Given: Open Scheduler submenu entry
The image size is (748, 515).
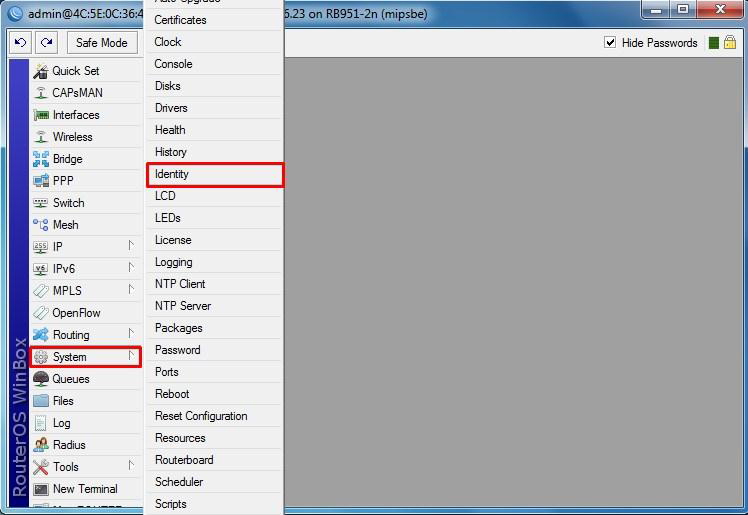Looking at the screenshot, I should click(213, 482).
